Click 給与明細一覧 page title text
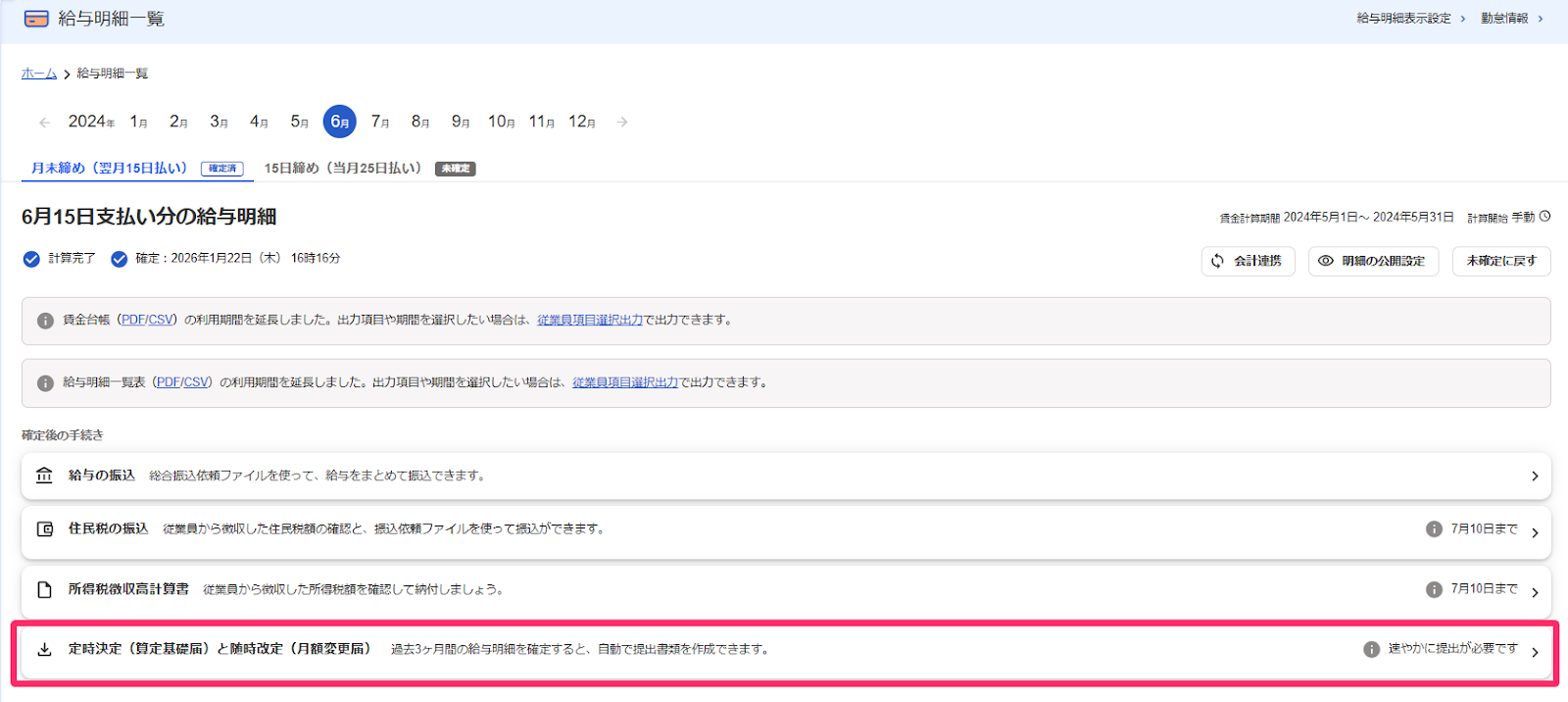 (x=111, y=19)
